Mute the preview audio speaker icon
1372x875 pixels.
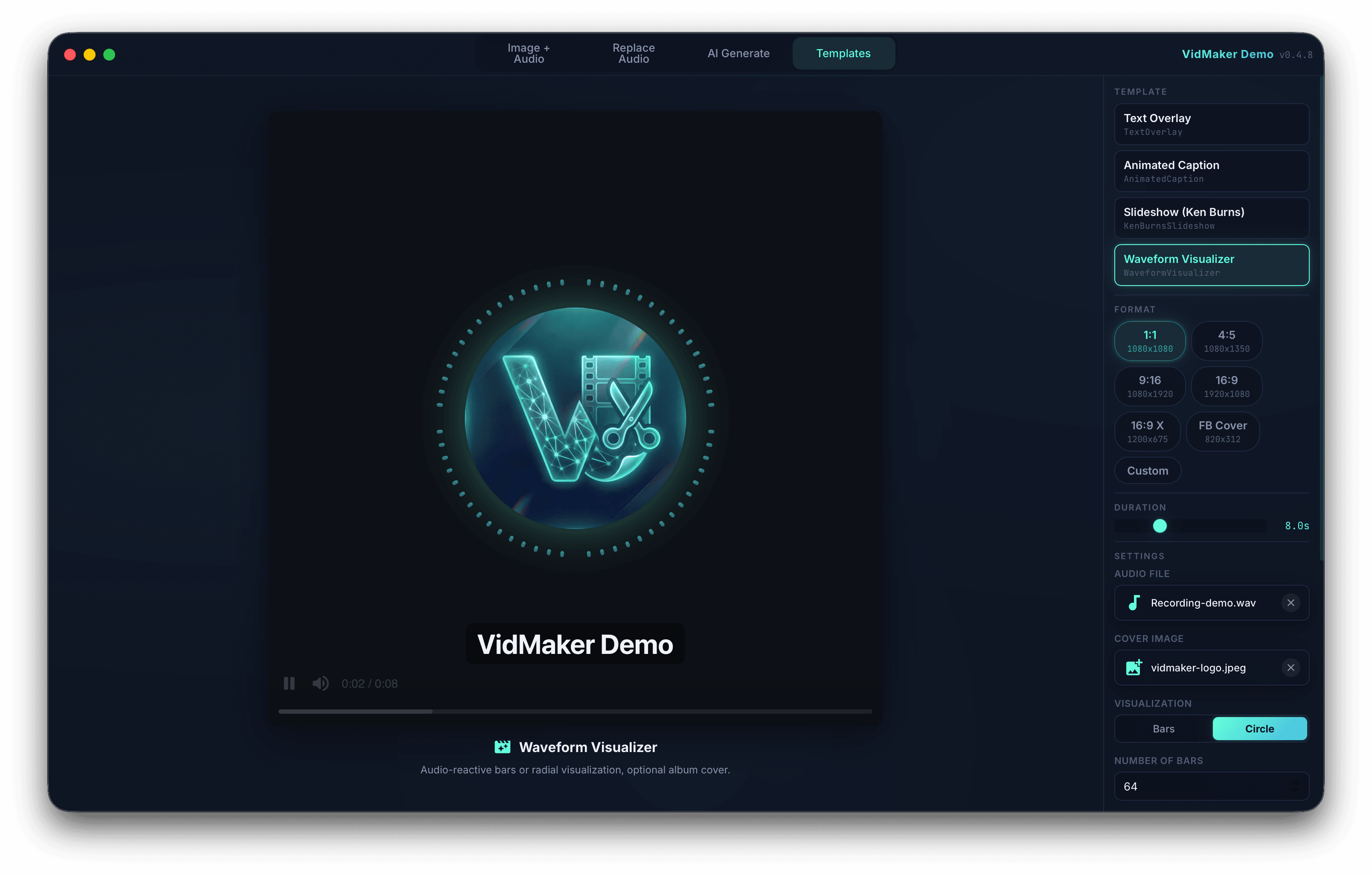pyautogui.click(x=320, y=683)
